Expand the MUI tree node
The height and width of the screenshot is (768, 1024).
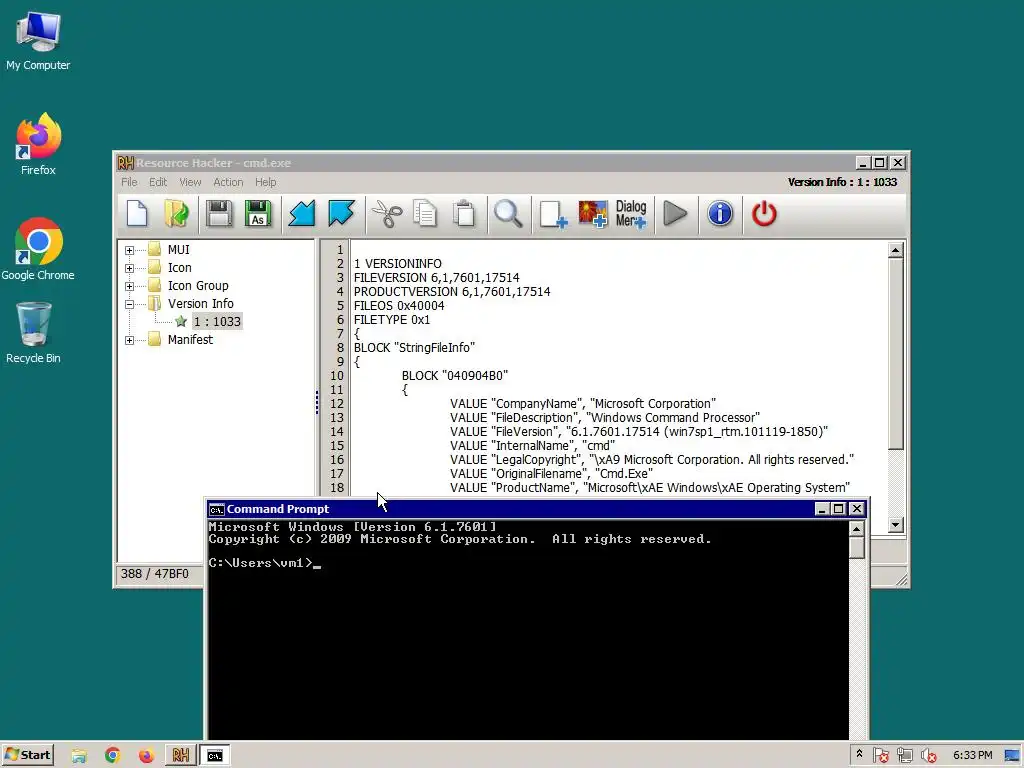pos(129,250)
